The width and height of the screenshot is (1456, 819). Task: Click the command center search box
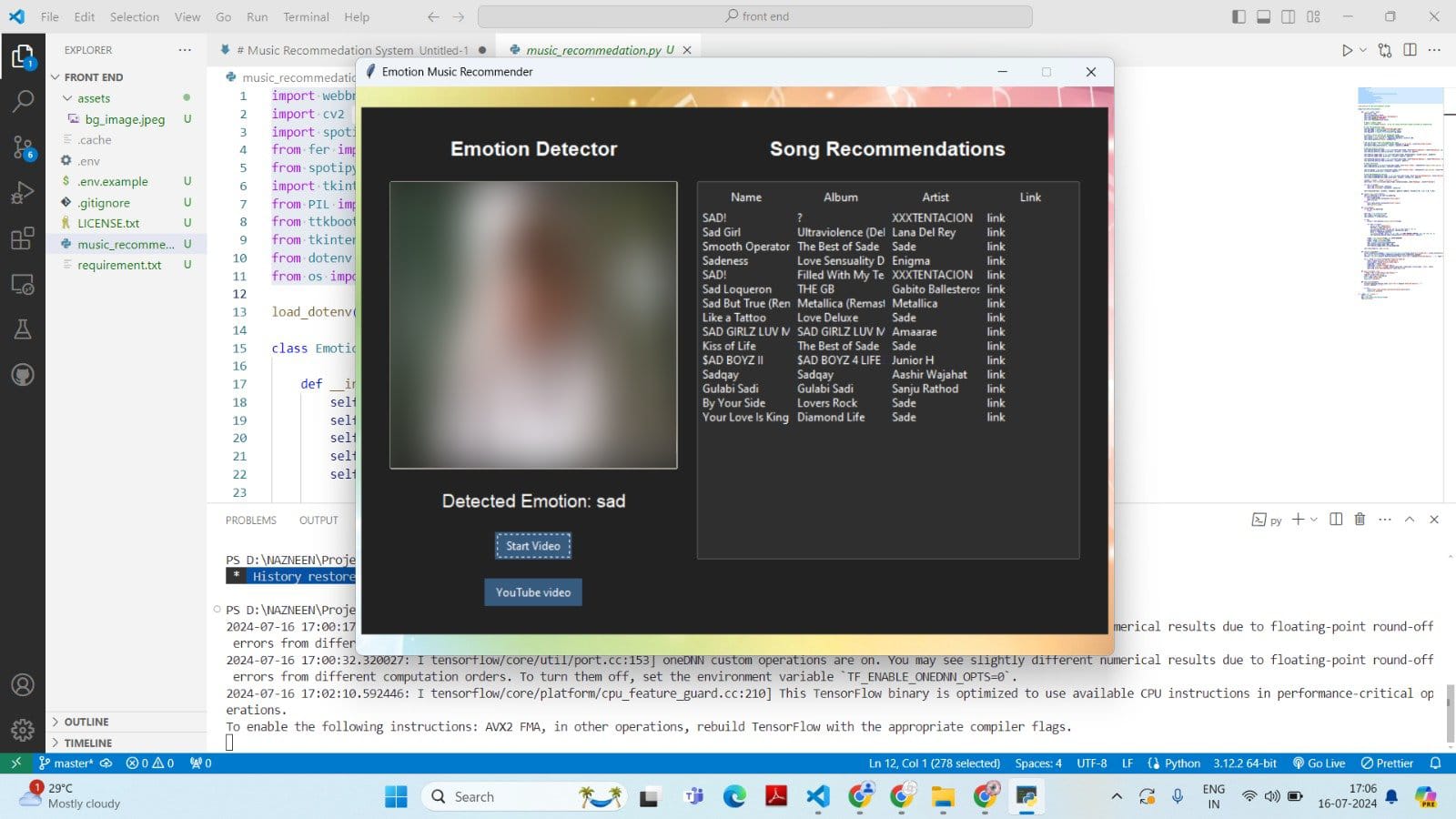pos(755,16)
